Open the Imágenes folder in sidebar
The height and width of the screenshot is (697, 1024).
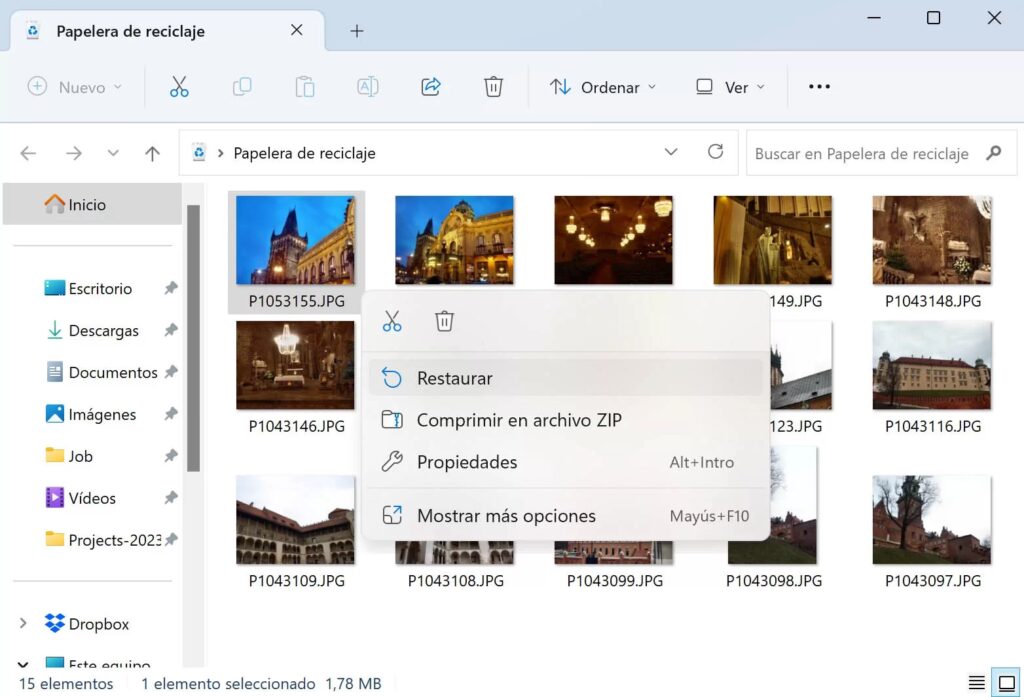(x=102, y=414)
